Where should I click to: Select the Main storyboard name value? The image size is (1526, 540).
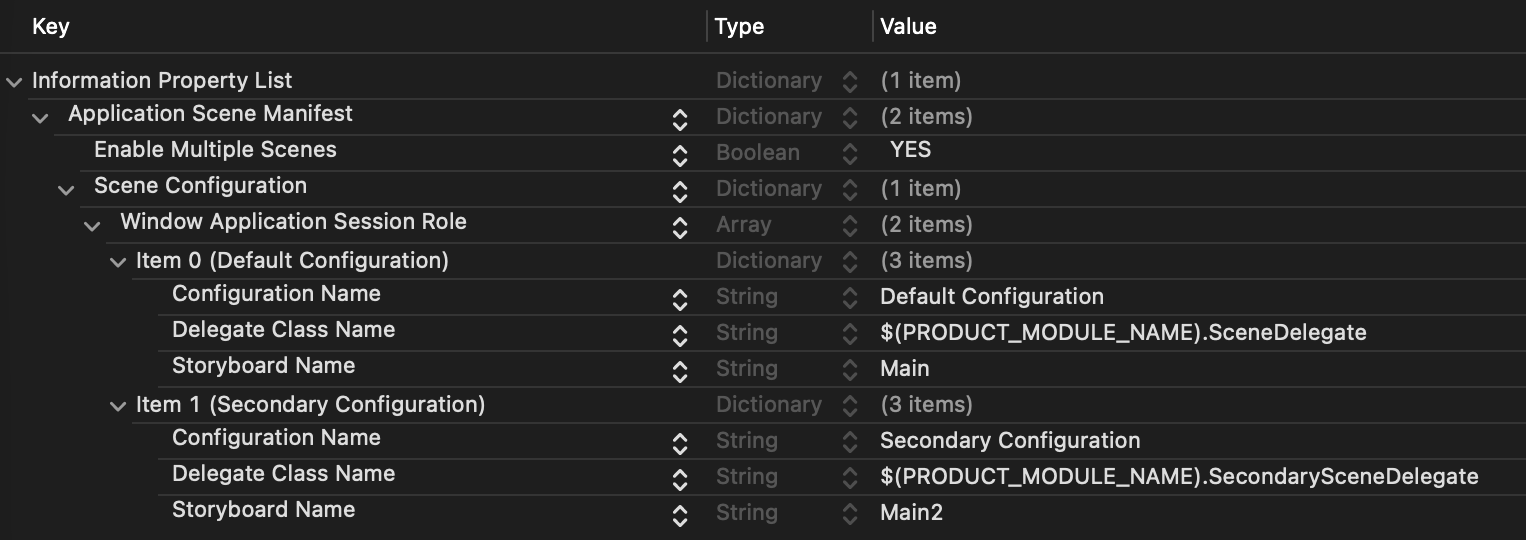click(x=905, y=369)
